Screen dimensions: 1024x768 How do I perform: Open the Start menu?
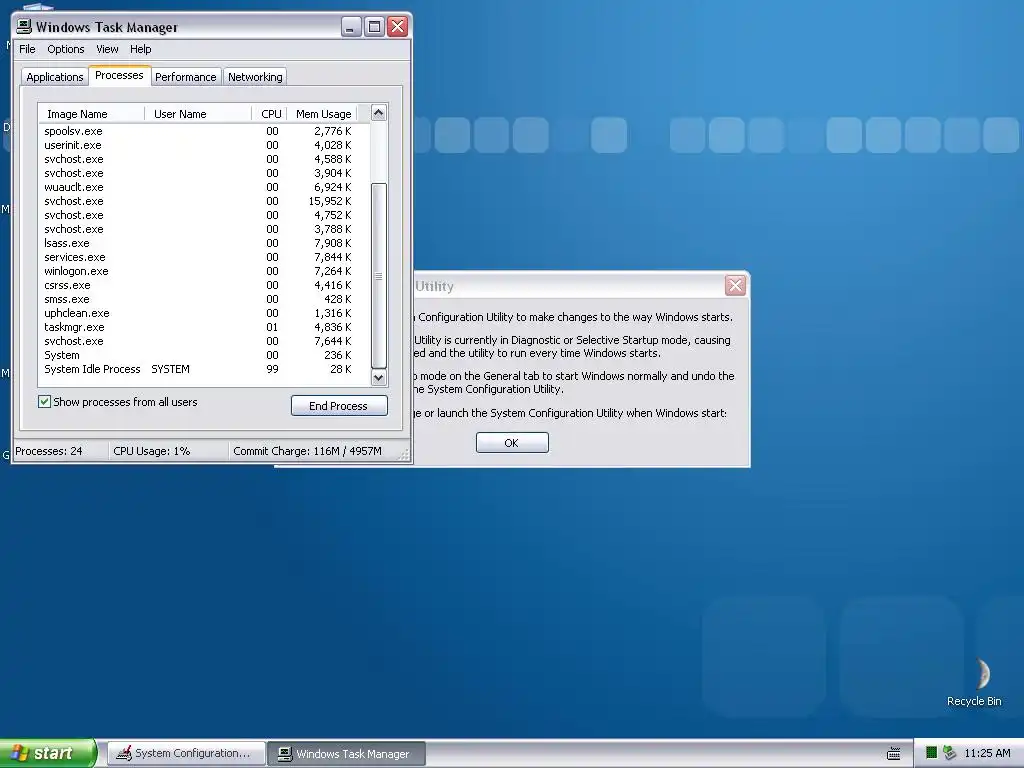[48, 753]
